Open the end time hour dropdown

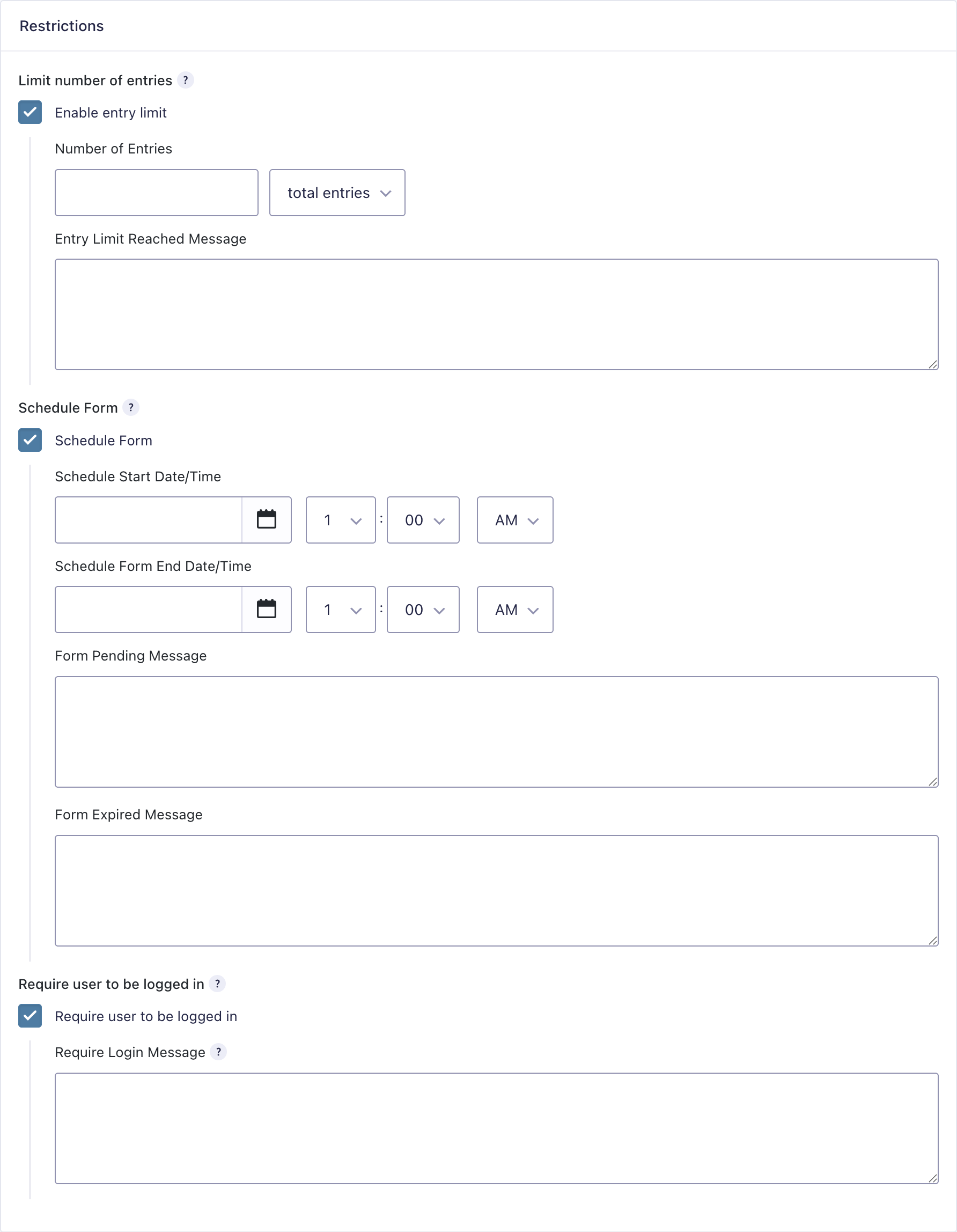click(340, 609)
